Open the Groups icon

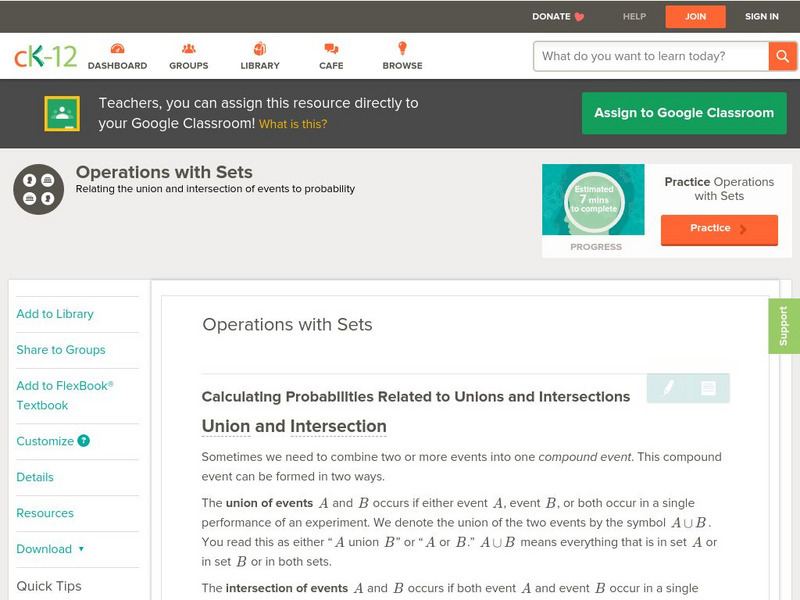point(188,49)
